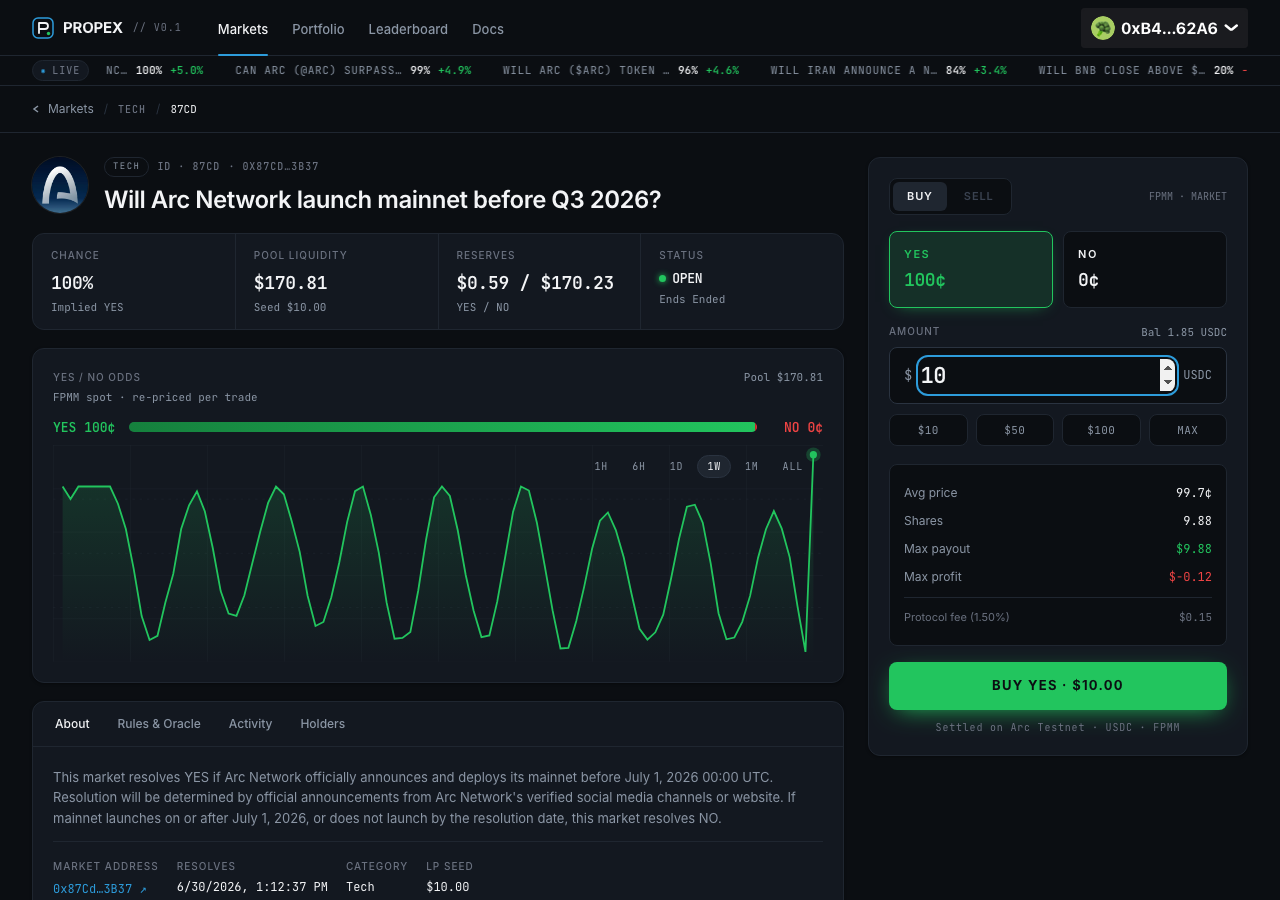Switch to the Activity tab
The width and height of the screenshot is (1280, 900).
[x=250, y=724]
